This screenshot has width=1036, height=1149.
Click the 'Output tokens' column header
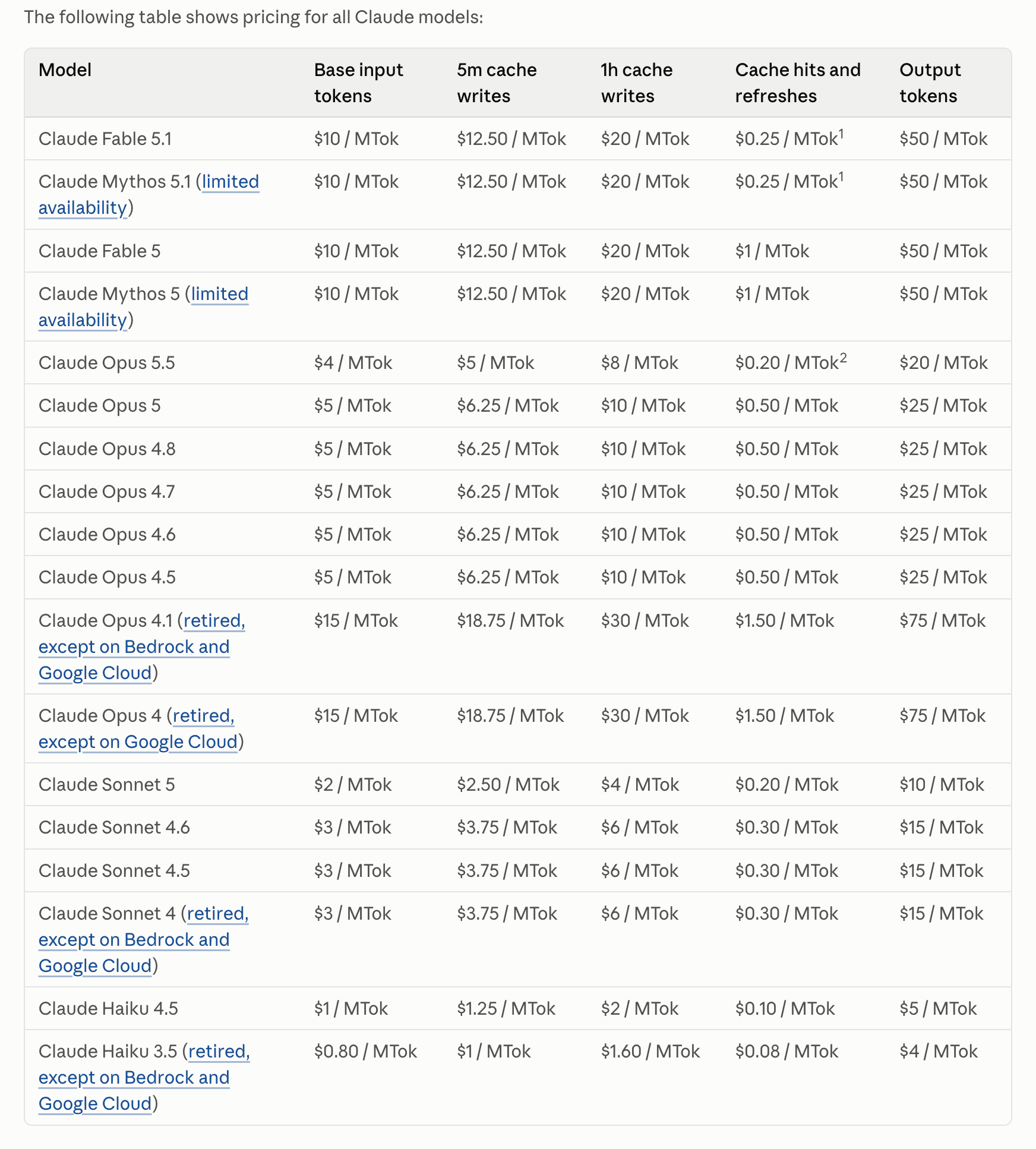[930, 83]
